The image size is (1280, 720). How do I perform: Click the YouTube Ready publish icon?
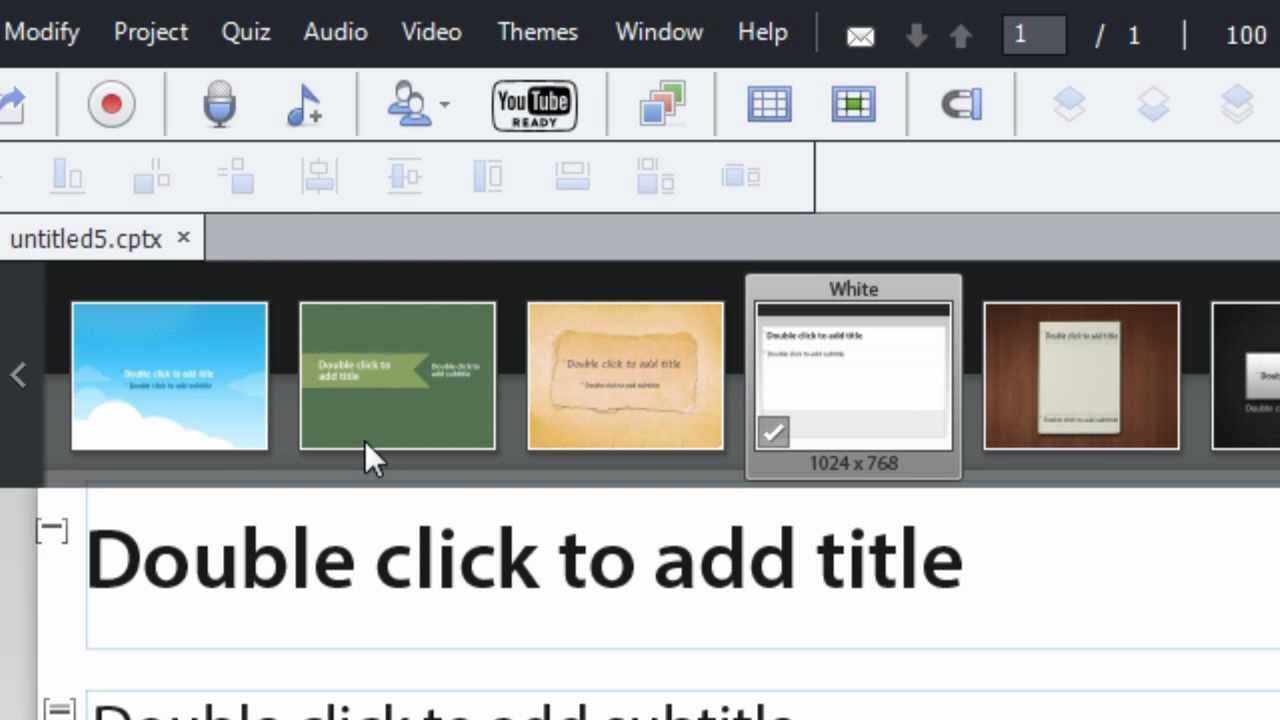pos(534,106)
